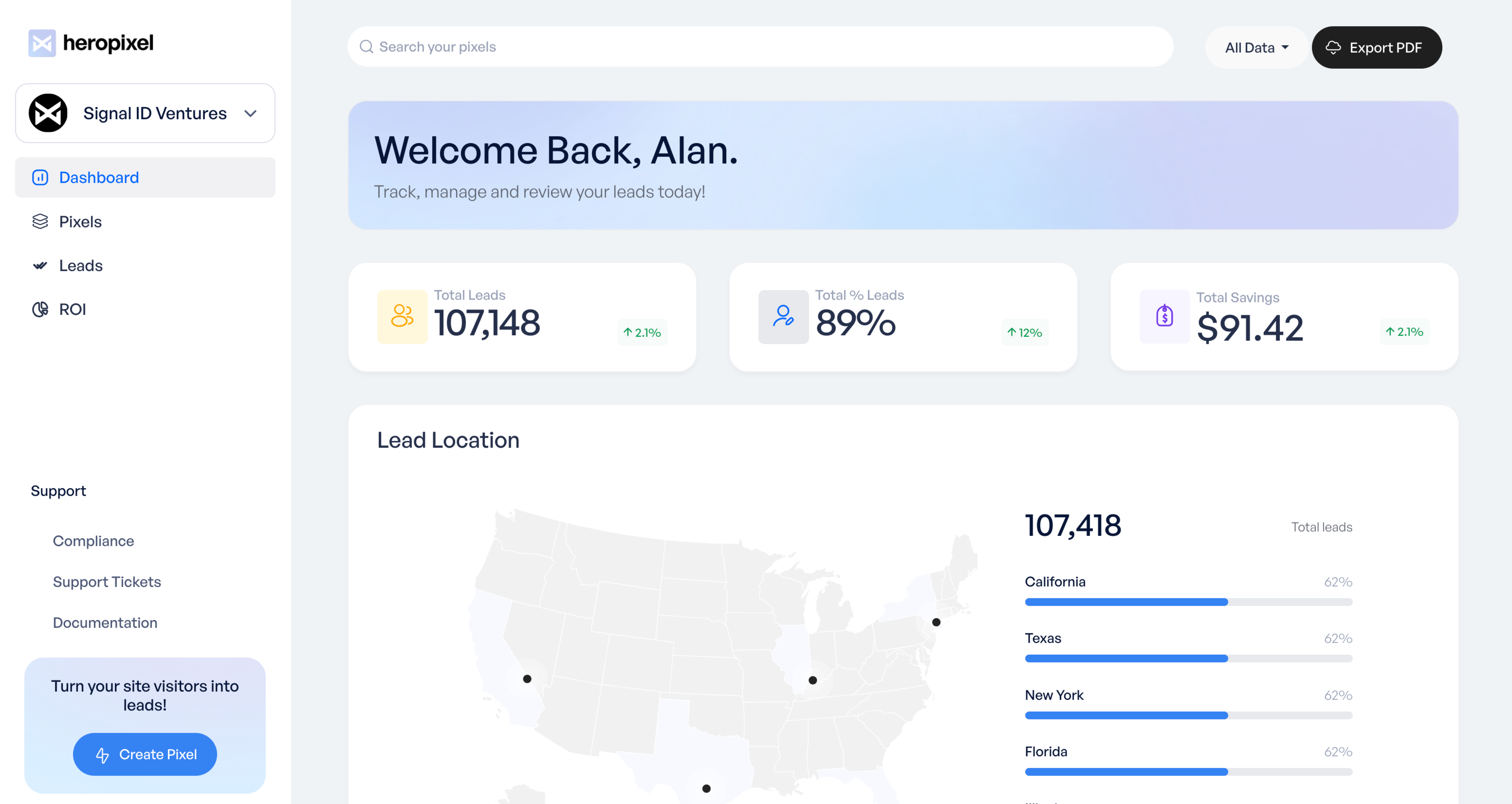Viewport: 1512px width, 804px height.
Task: Click the 2.1% increase badge on Total Savings
Action: [1405, 332]
